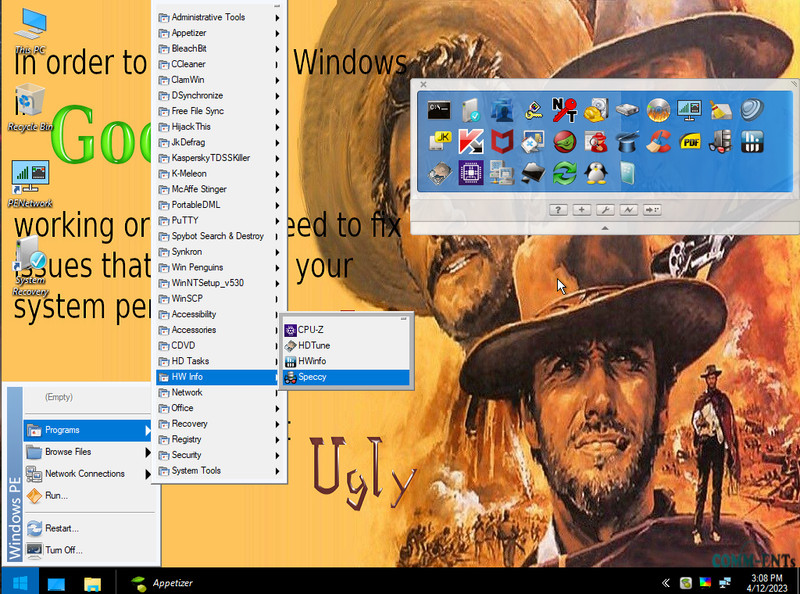Image resolution: width=800 pixels, height=594 pixels.
Task: Click the Windows Start button on taskbar
Action: pos(20,582)
